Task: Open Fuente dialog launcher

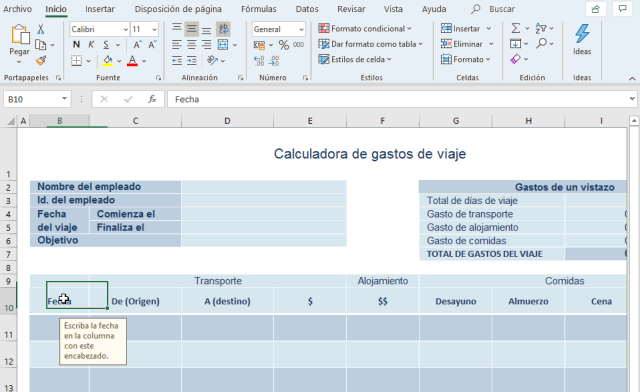Action: click(158, 78)
